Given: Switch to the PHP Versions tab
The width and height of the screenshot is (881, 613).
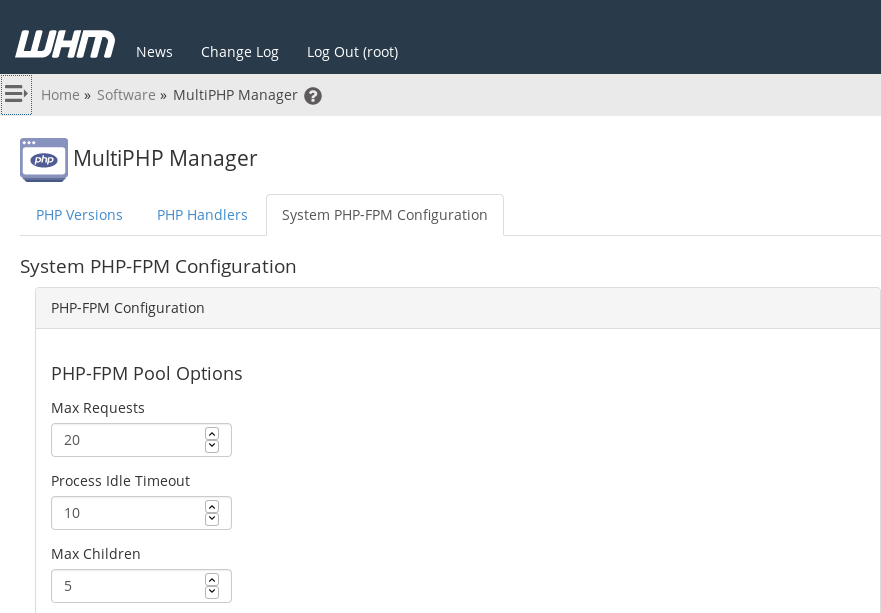Looking at the screenshot, I should coord(79,215).
